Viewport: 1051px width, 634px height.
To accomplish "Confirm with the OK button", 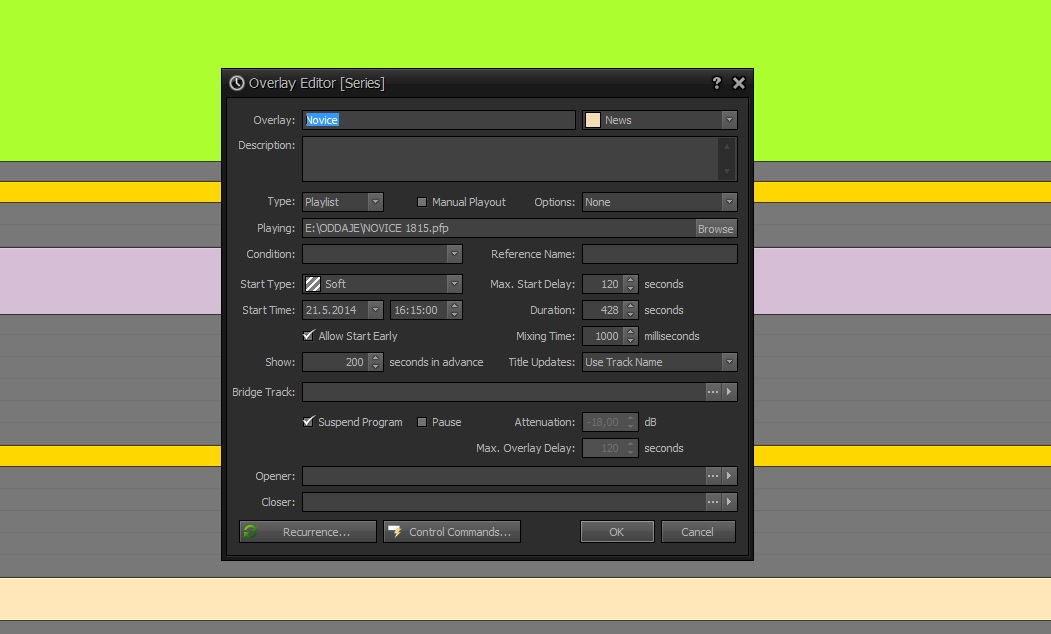I will [x=617, y=531].
